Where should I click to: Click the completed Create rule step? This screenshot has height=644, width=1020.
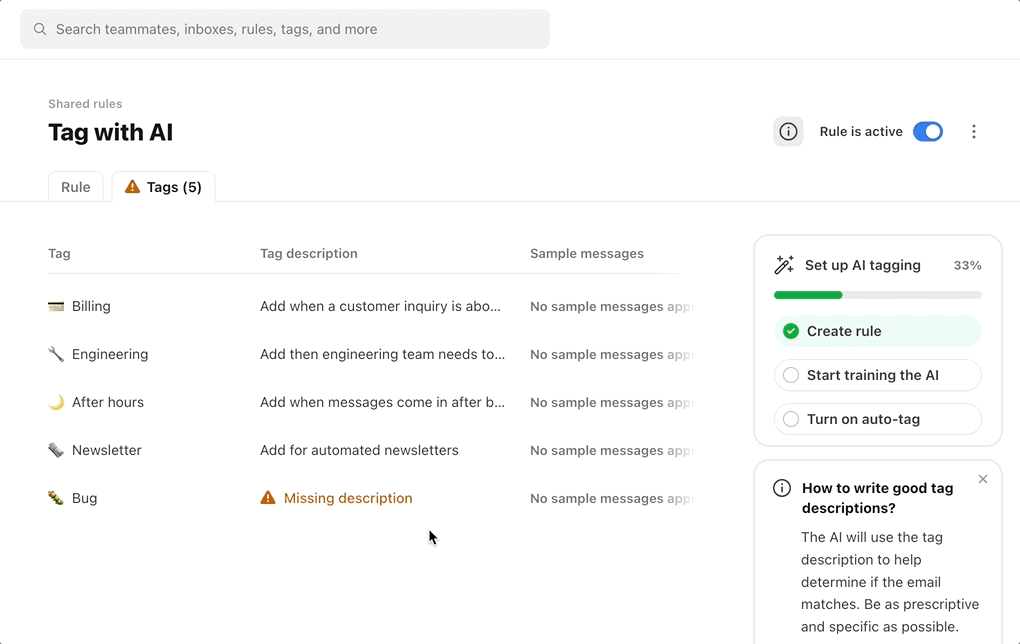(877, 331)
